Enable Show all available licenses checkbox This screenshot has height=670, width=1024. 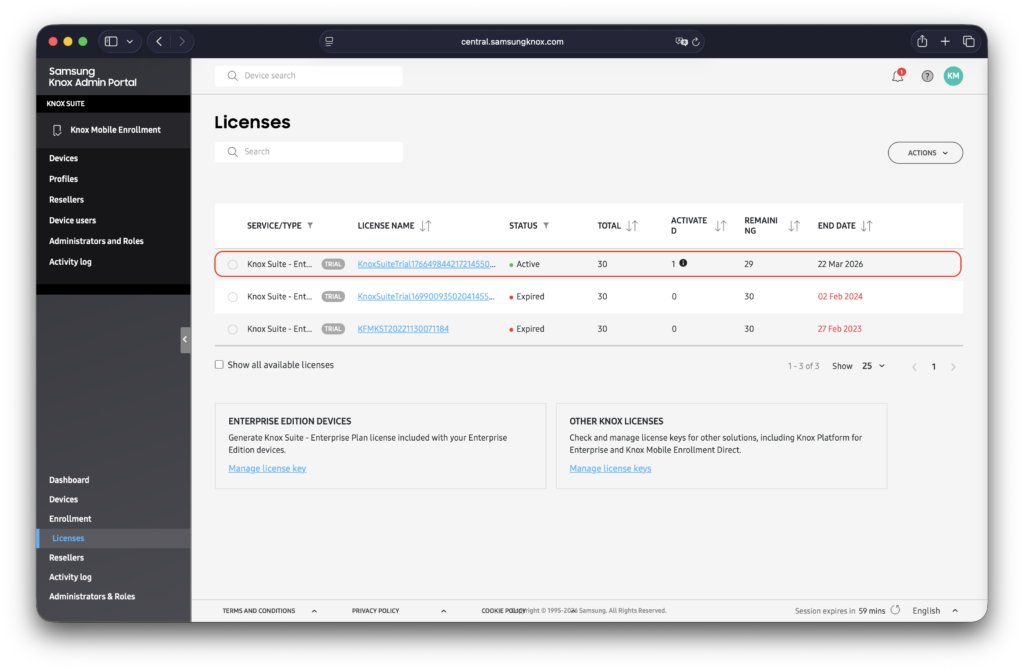pyautogui.click(x=219, y=365)
